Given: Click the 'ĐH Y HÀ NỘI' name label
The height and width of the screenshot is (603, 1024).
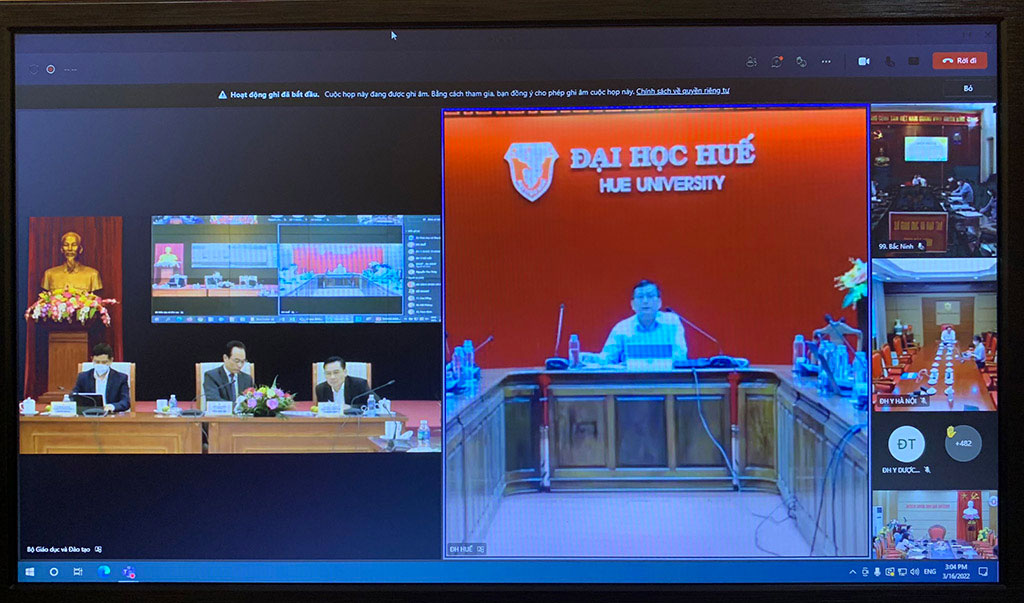Looking at the screenshot, I should (897, 400).
